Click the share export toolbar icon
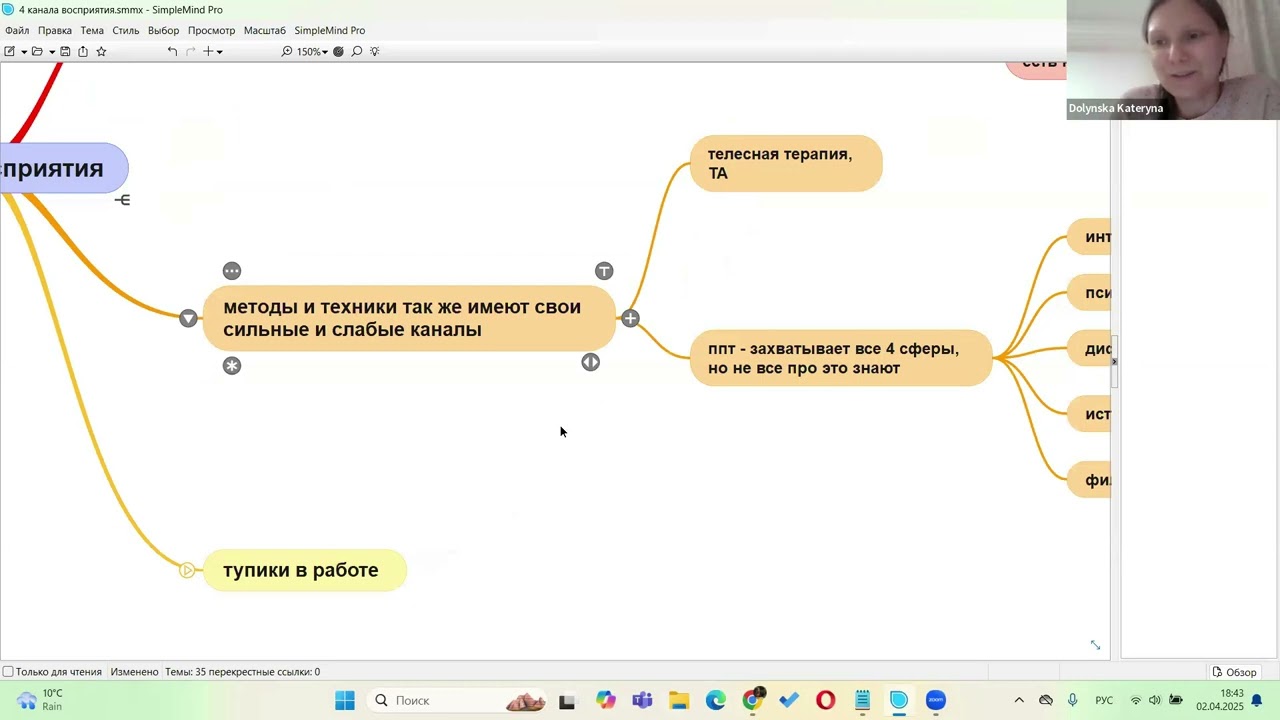This screenshot has width=1280, height=720. [83, 51]
